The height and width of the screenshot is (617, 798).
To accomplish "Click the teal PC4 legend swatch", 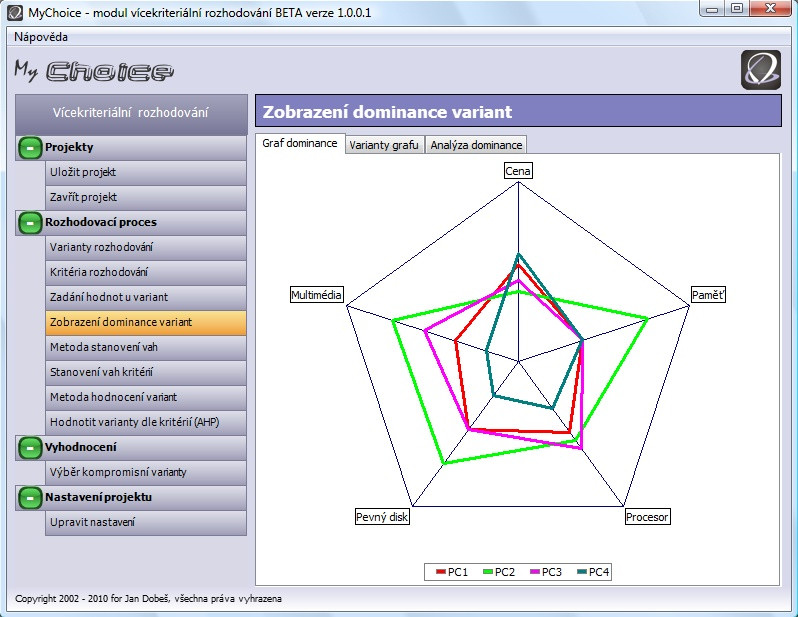I will 582,572.
